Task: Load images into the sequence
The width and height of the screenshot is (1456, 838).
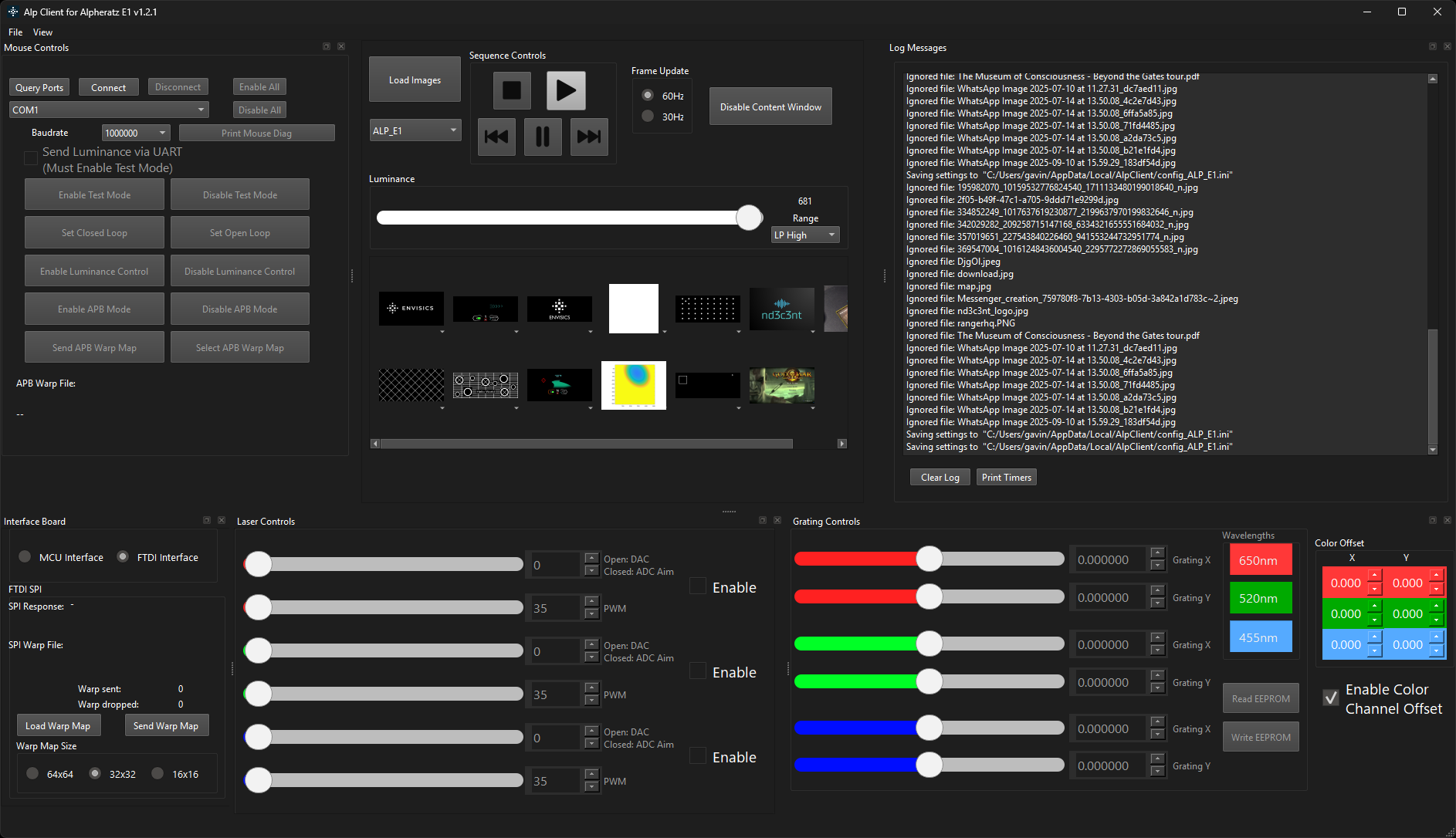Action: 415,79
